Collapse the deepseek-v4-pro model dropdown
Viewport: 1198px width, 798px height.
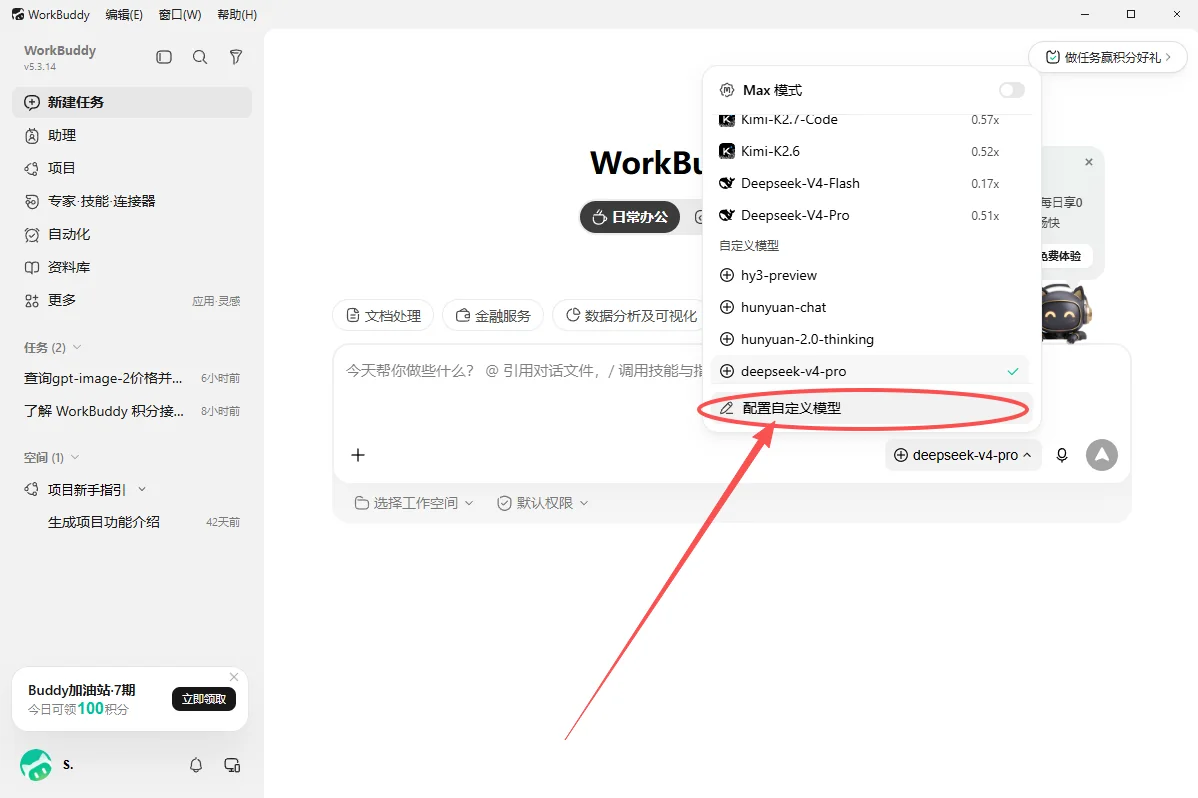(x=963, y=455)
